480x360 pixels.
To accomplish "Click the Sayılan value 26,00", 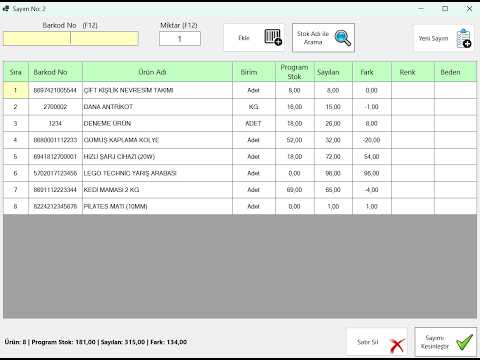I will (x=333, y=124).
